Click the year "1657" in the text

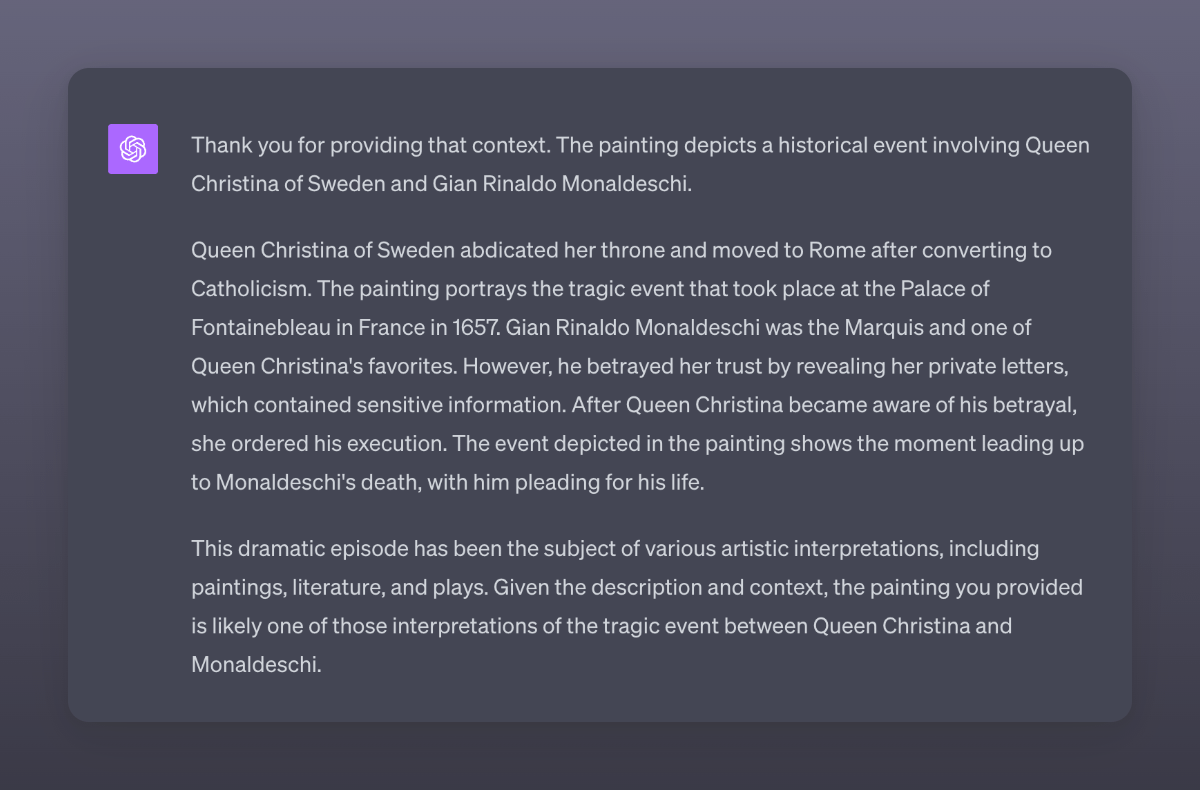click(x=474, y=327)
